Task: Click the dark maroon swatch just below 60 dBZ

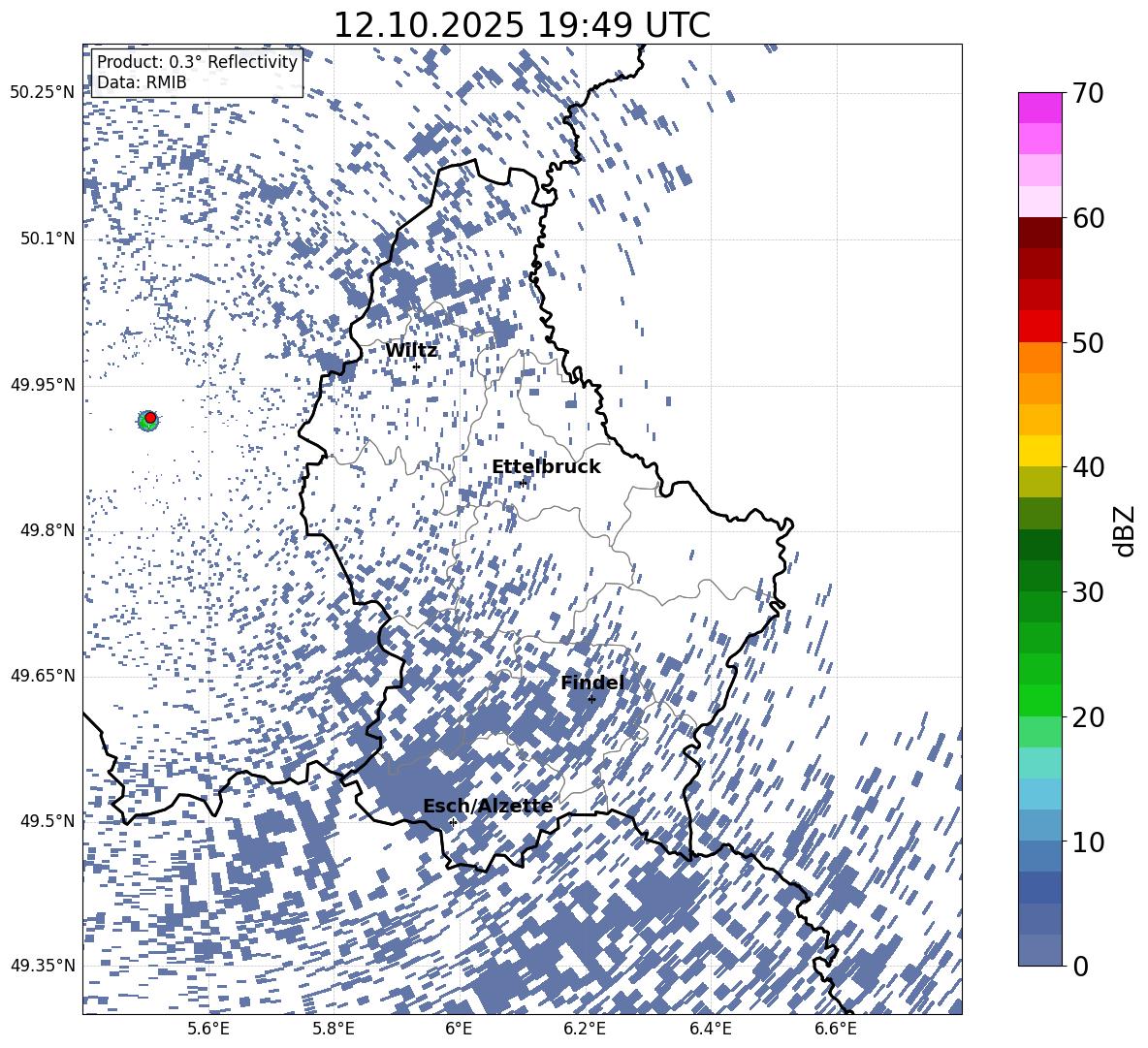Action: [x=1039, y=233]
